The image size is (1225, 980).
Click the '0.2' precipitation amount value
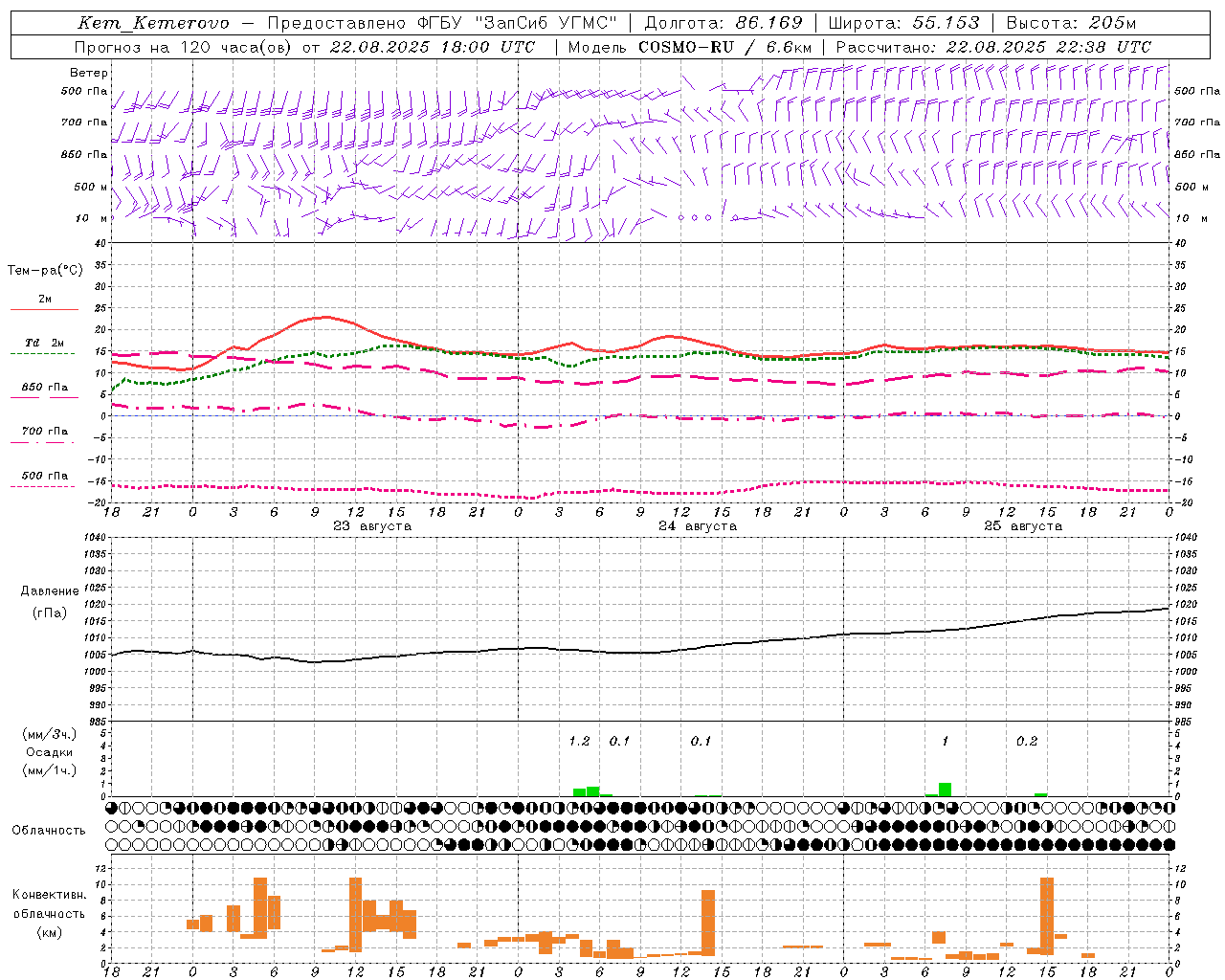[1027, 741]
